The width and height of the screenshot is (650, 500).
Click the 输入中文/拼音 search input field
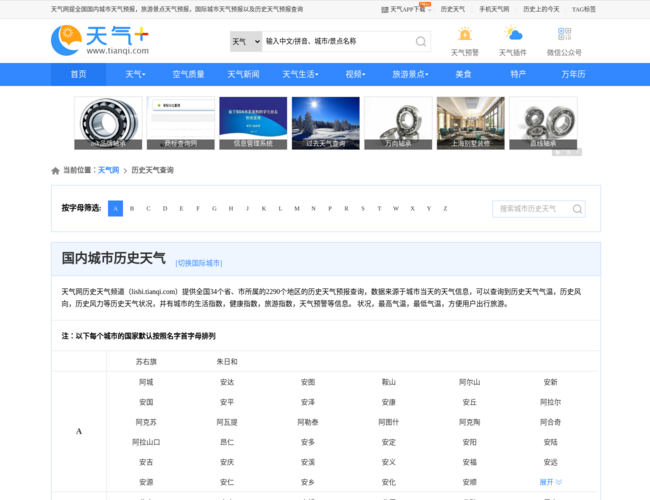(x=338, y=41)
